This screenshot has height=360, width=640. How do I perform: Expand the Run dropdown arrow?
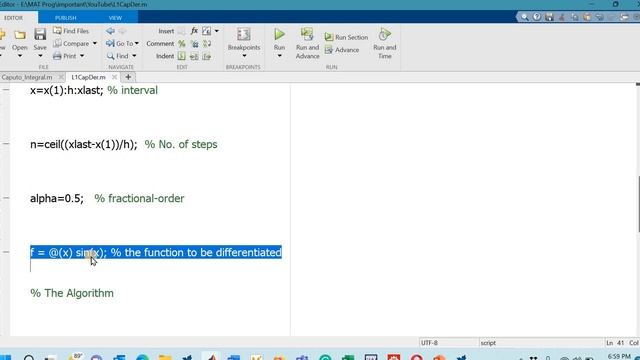point(279,56)
